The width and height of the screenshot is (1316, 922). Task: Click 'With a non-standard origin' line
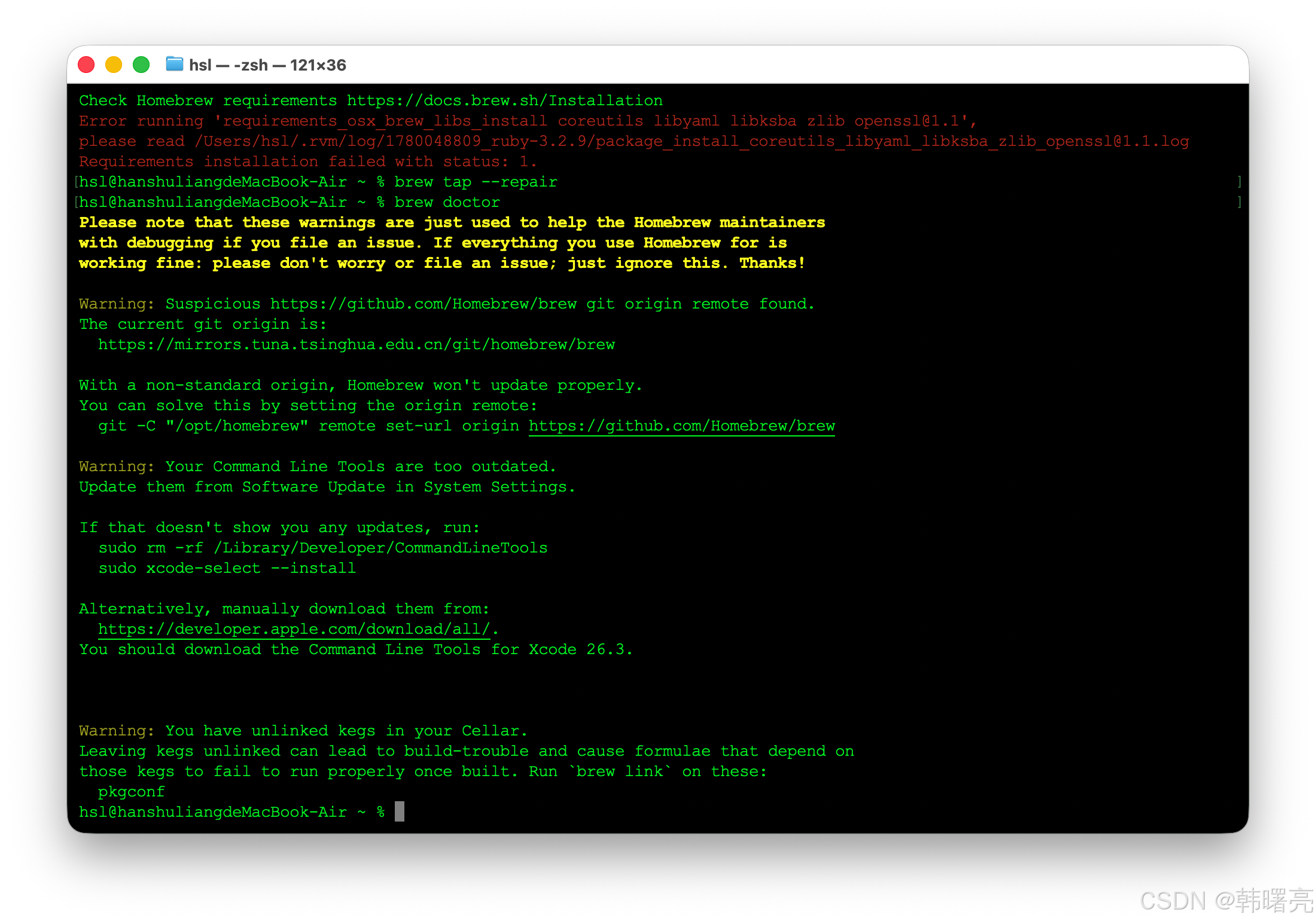click(x=361, y=385)
